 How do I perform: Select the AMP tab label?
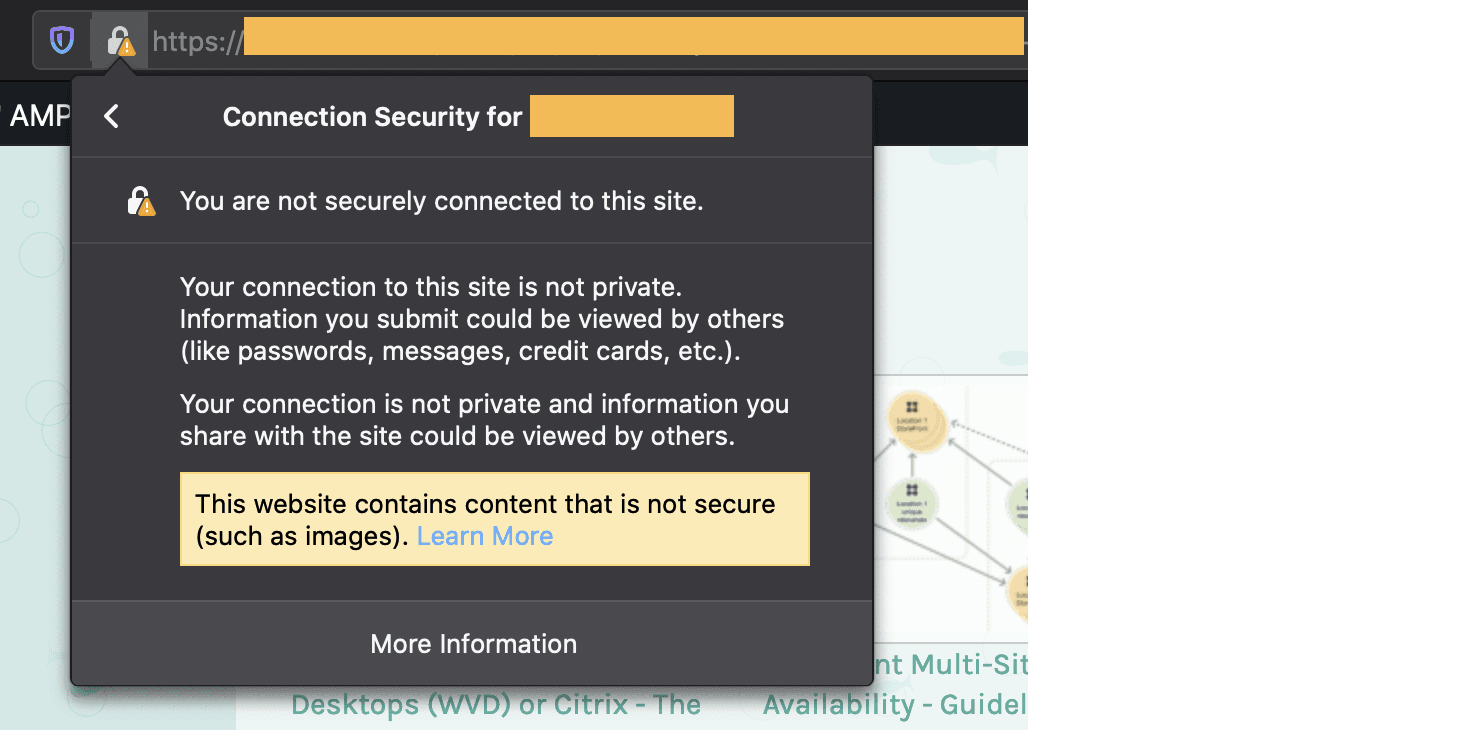pyautogui.click(x=40, y=113)
